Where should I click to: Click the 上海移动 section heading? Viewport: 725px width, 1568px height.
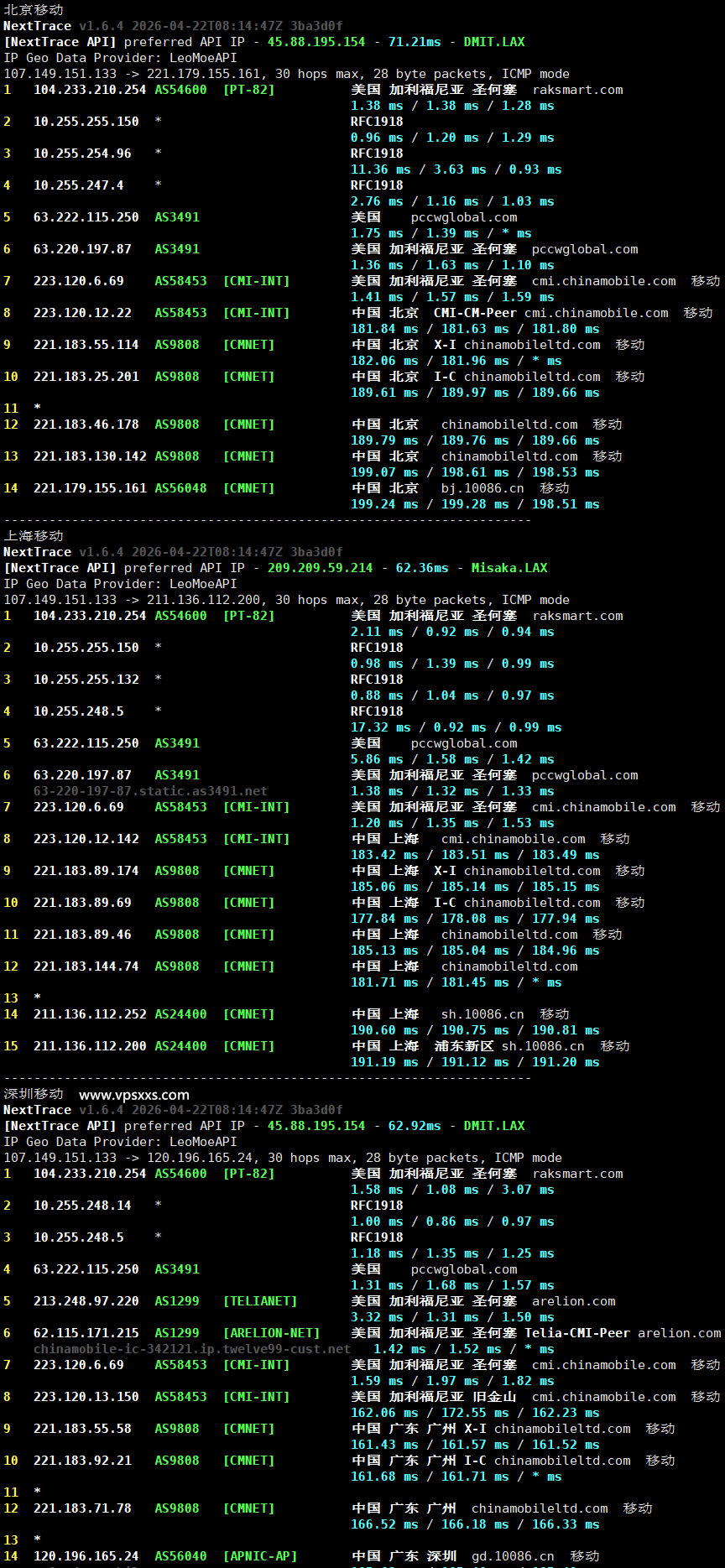click(x=34, y=536)
